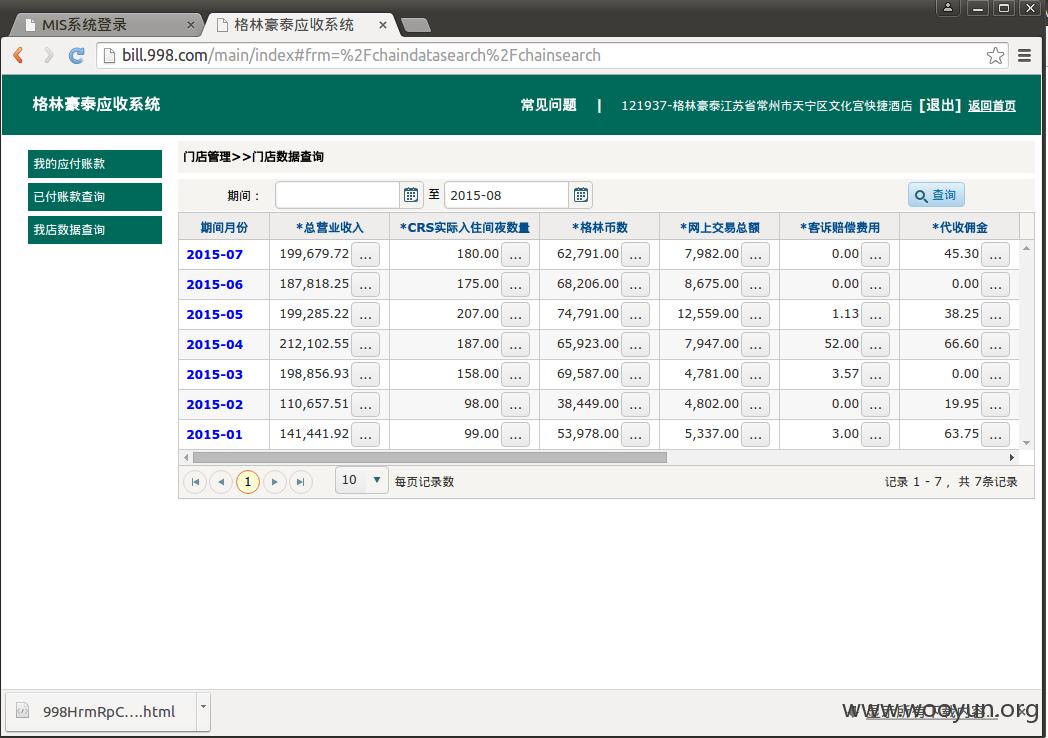
Task: Sort by 格林币数 column header
Action: [600, 228]
